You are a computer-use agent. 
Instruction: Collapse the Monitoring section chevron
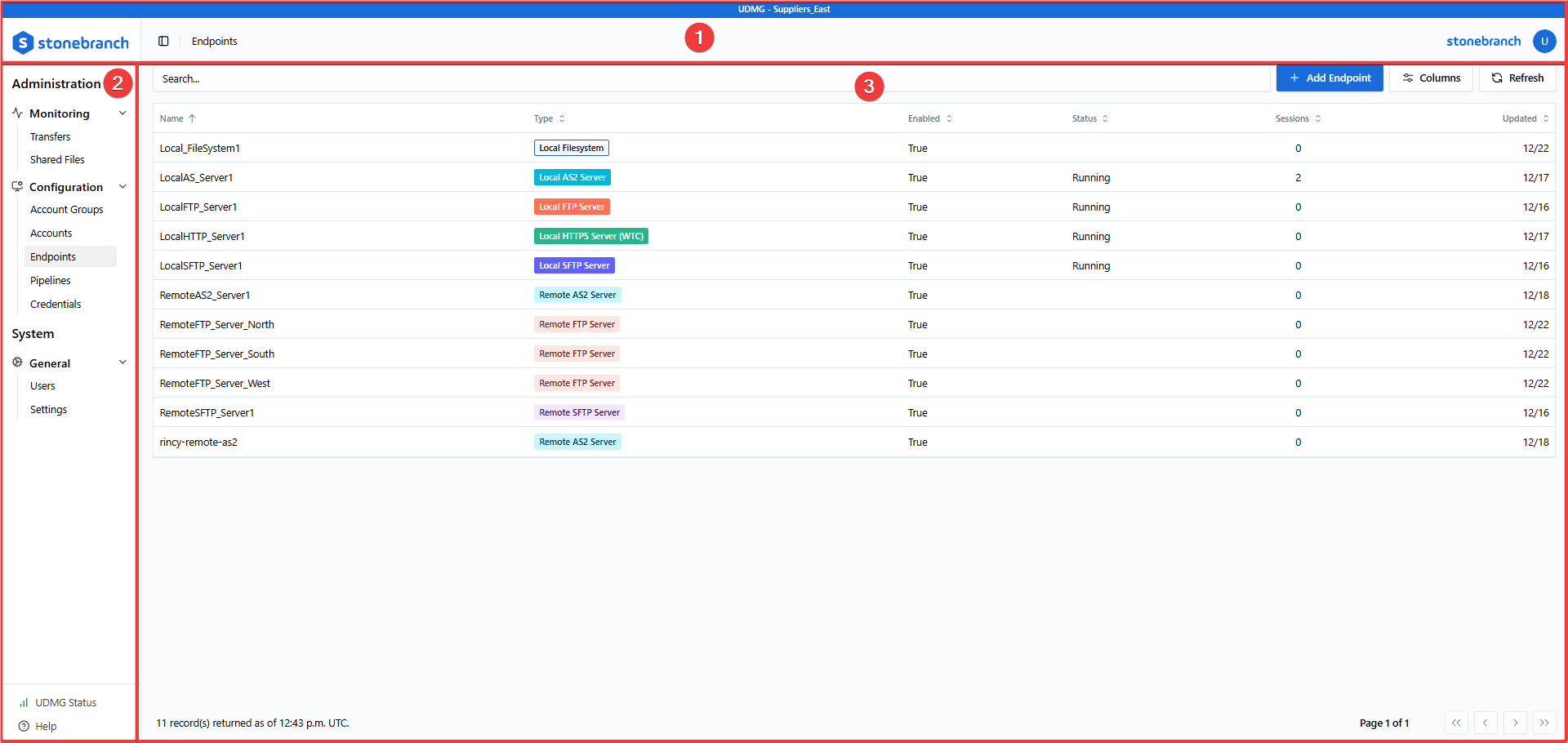click(x=122, y=113)
